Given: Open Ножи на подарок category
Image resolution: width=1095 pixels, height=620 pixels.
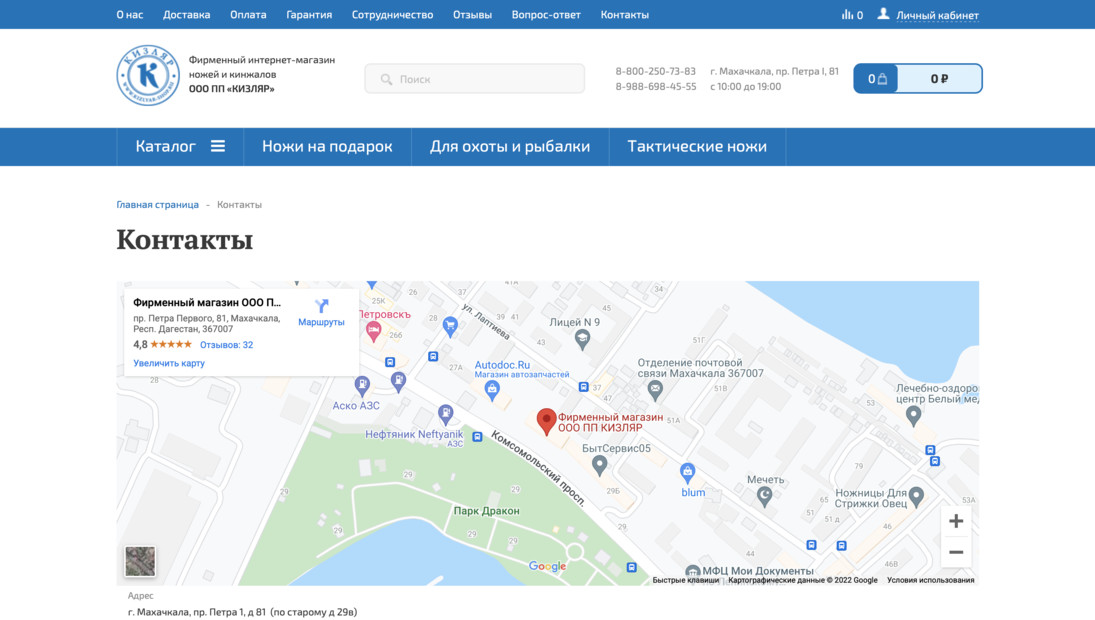Looking at the screenshot, I should (x=327, y=147).
